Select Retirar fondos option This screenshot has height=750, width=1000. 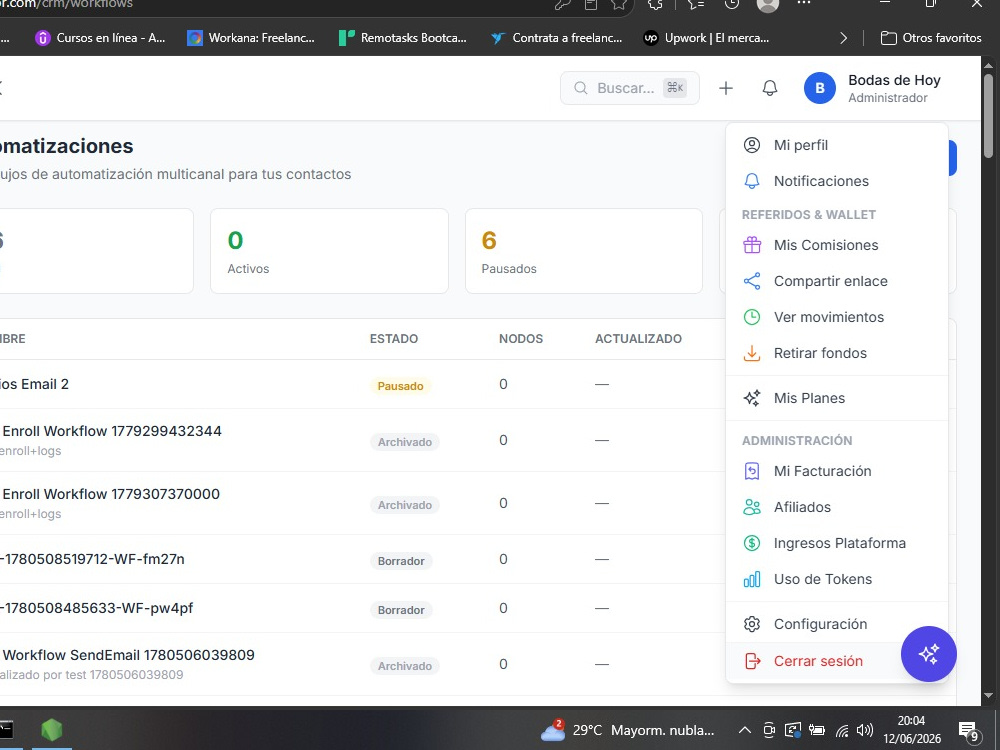pyautogui.click(x=837, y=353)
